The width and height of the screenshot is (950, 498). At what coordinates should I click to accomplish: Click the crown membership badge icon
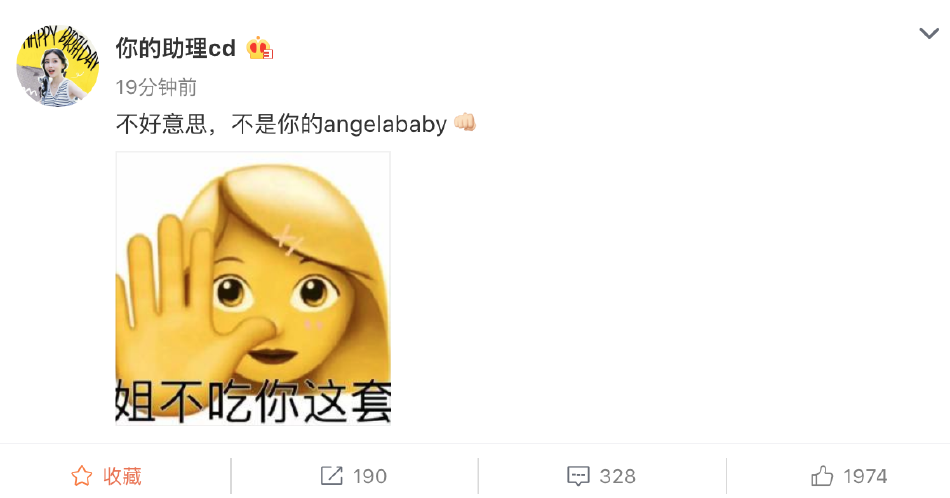(x=259, y=48)
